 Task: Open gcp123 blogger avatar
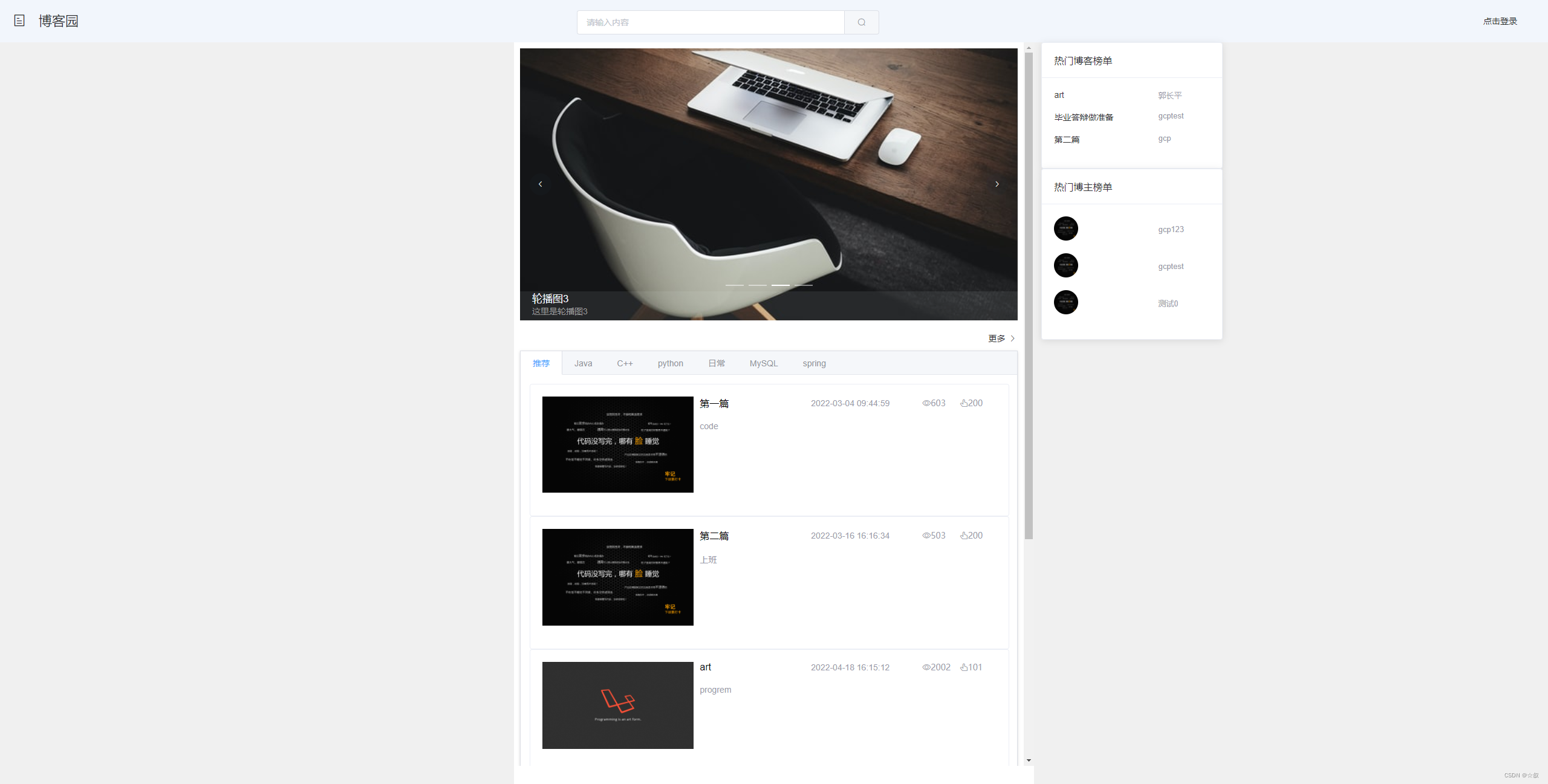1065,228
